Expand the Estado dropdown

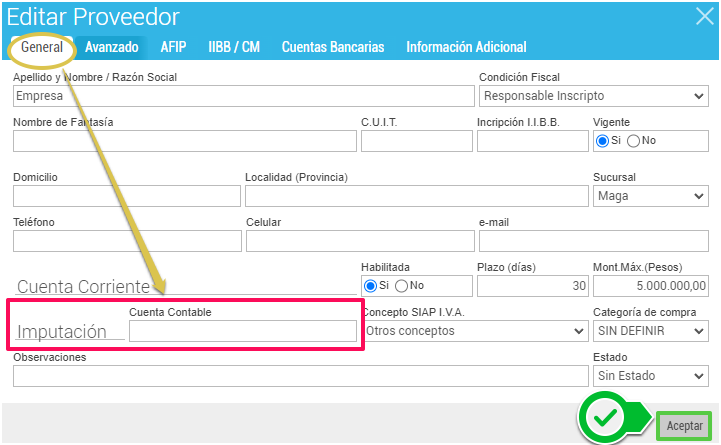tap(651, 376)
